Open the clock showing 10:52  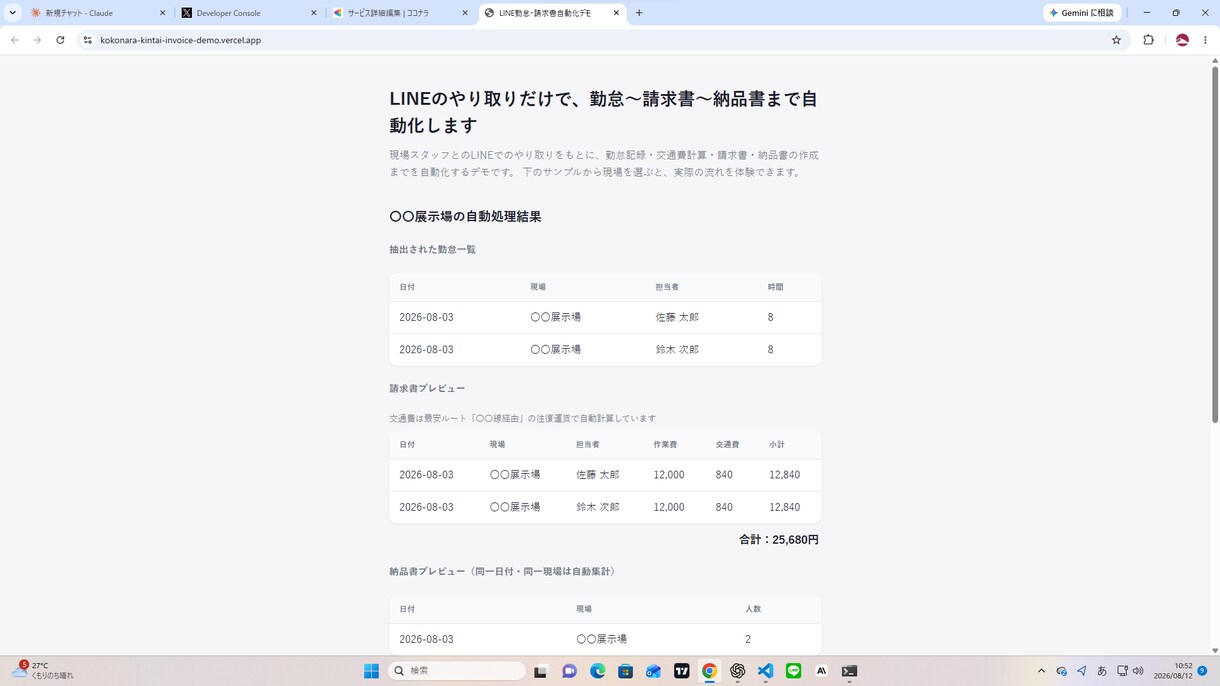point(1173,670)
